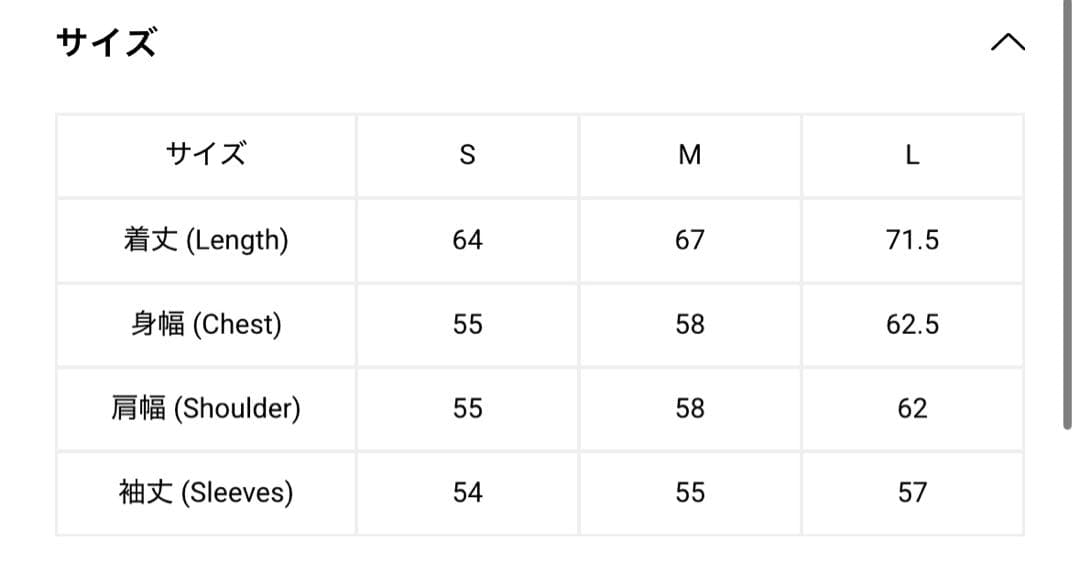The height and width of the screenshot is (565, 1080).
Task: Click the 身幅 (Chest) row label
Action: pos(206,324)
